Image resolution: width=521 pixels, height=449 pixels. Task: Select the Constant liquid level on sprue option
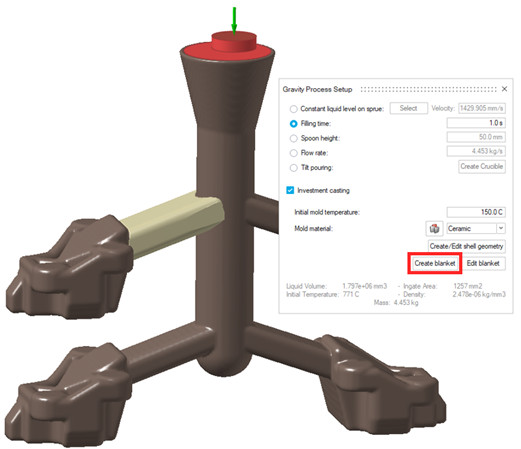pyautogui.click(x=293, y=109)
